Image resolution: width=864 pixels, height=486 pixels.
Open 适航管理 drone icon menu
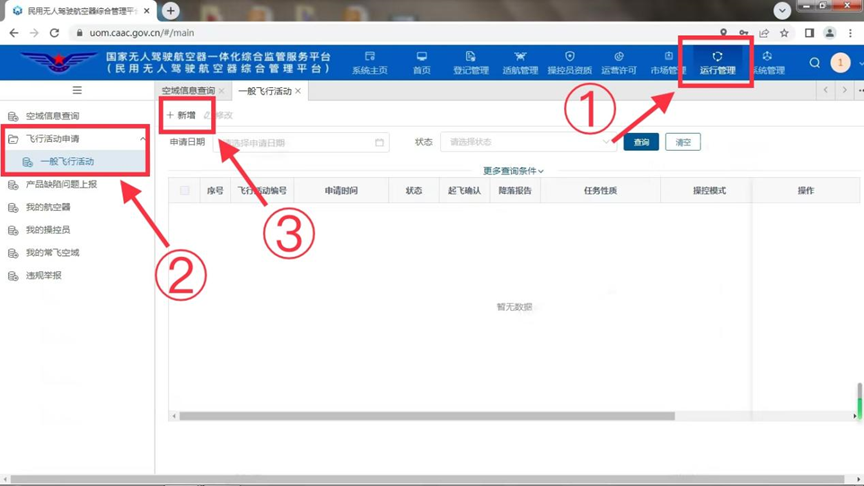click(520, 63)
